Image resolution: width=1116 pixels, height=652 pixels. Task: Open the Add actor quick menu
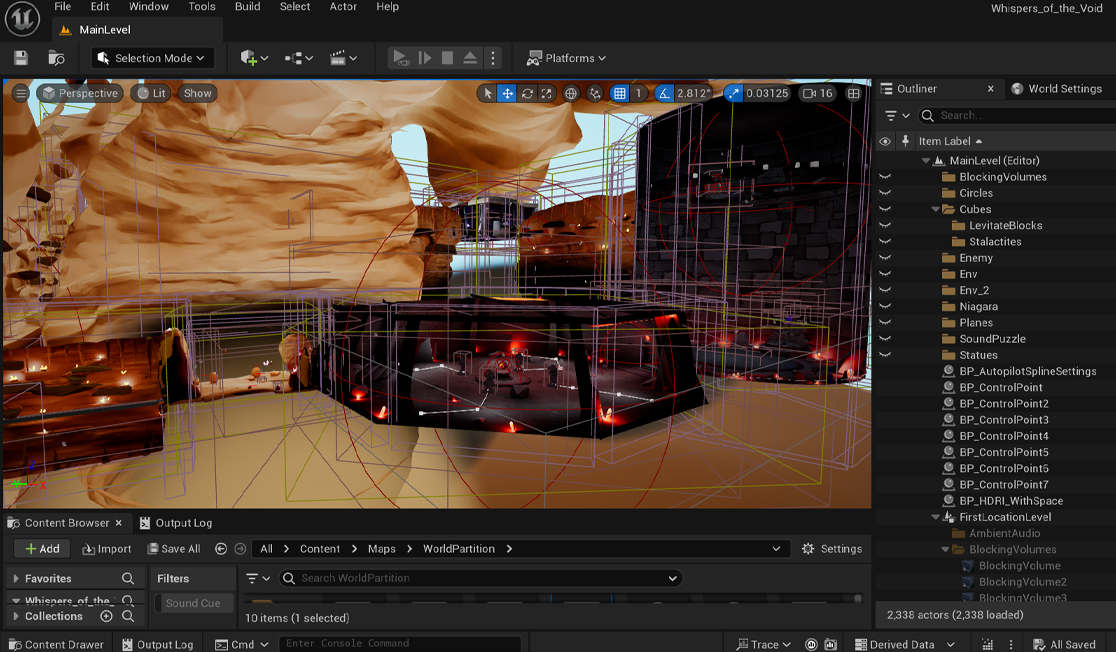254,58
